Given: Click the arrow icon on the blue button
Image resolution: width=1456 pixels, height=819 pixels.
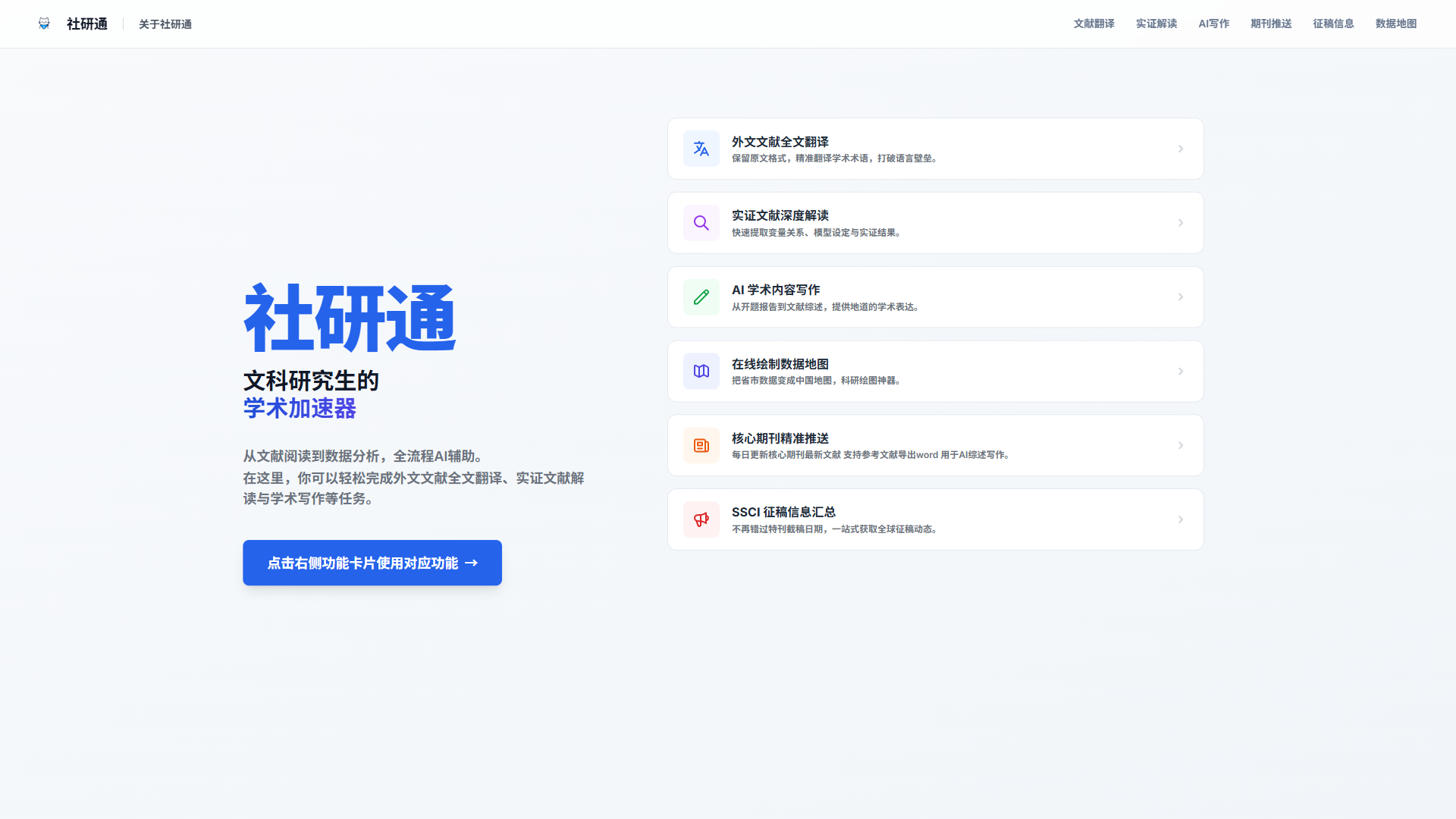Looking at the screenshot, I should pos(471,563).
